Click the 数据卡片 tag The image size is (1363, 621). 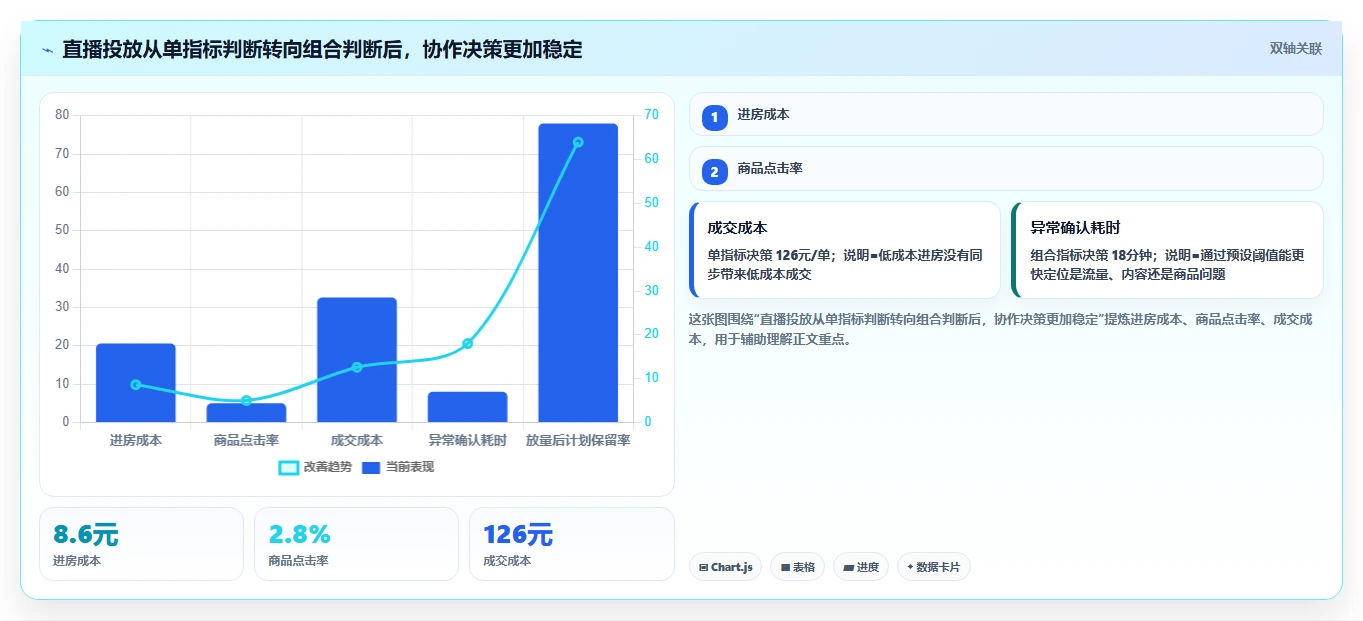pyautogui.click(x=933, y=567)
